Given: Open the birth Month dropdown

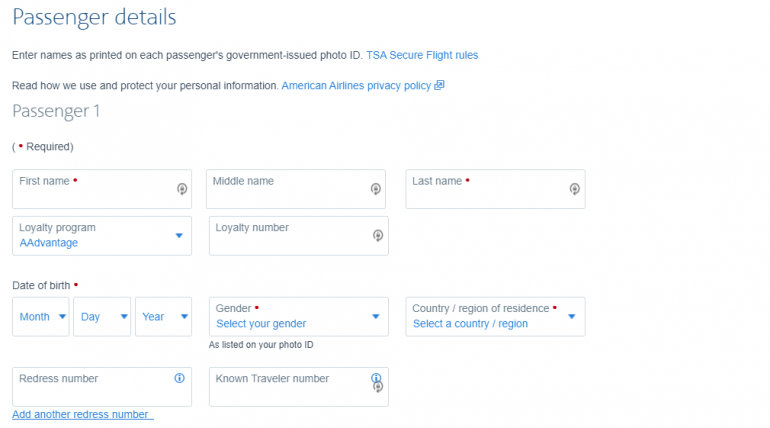Looking at the screenshot, I should click(41, 317).
